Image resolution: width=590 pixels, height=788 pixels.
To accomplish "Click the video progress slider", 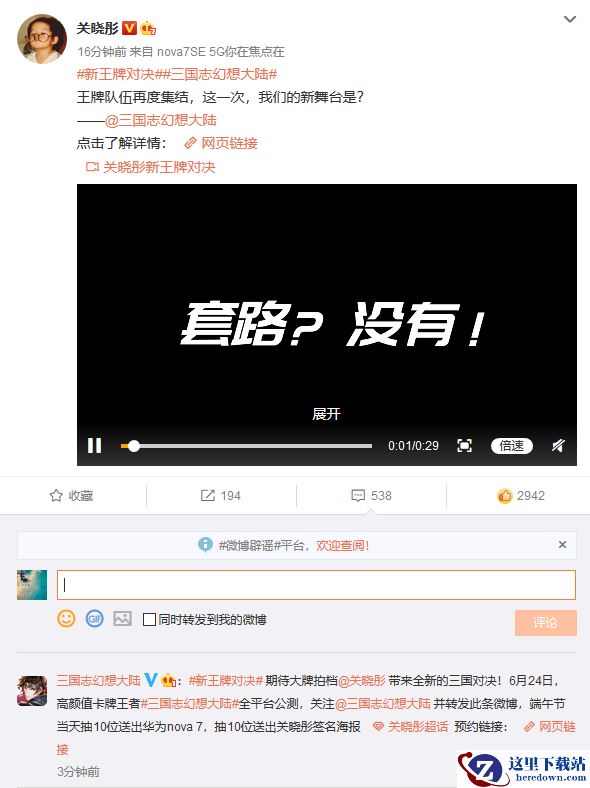I will pyautogui.click(x=246, y=446).
